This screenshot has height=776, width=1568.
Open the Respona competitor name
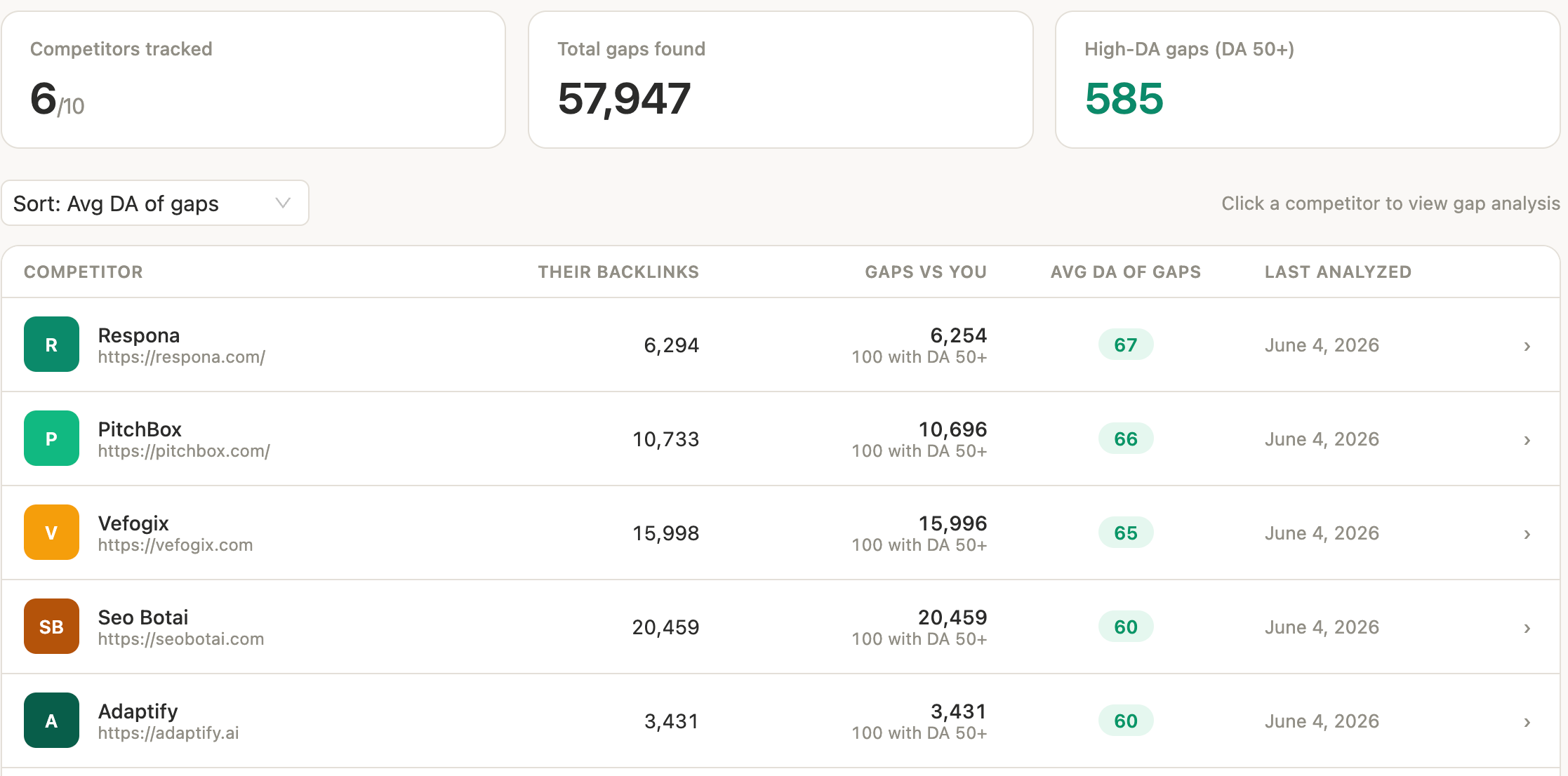[139, 335]
